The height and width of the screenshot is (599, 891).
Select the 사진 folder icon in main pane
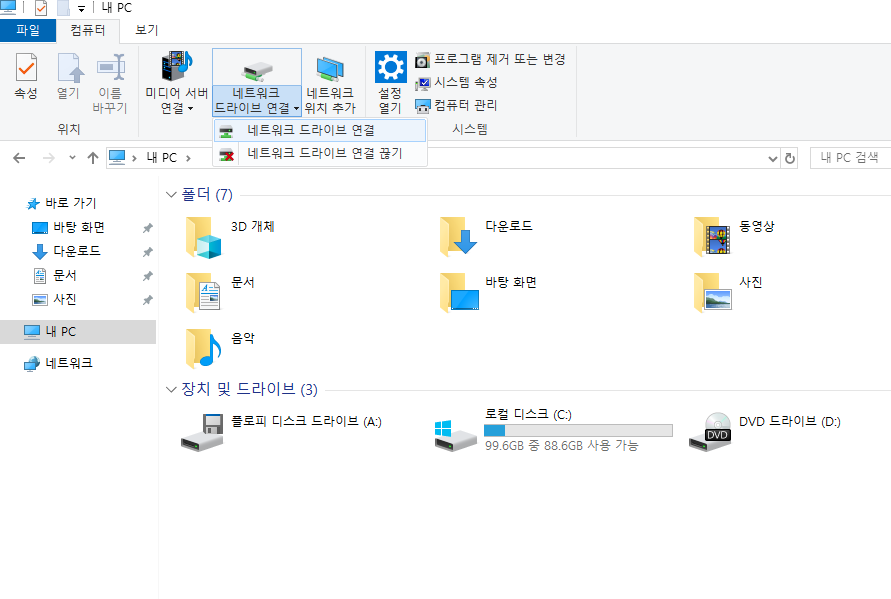click(x=713, y=293)
